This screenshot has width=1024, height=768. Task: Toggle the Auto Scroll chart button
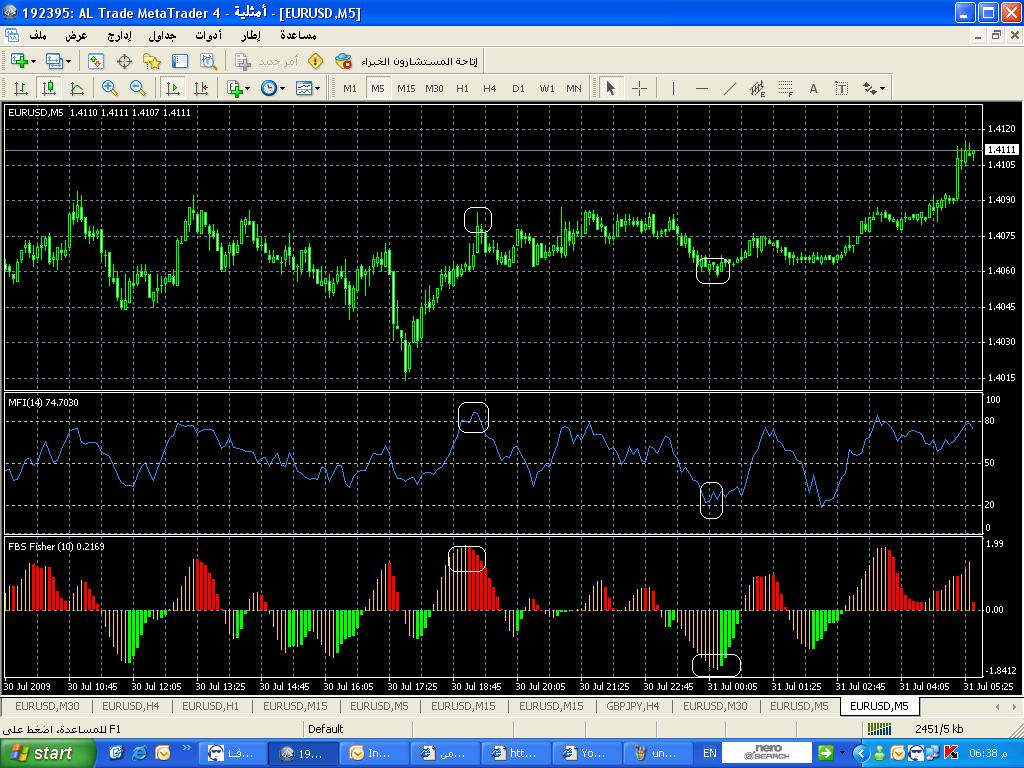coord(174,88)
